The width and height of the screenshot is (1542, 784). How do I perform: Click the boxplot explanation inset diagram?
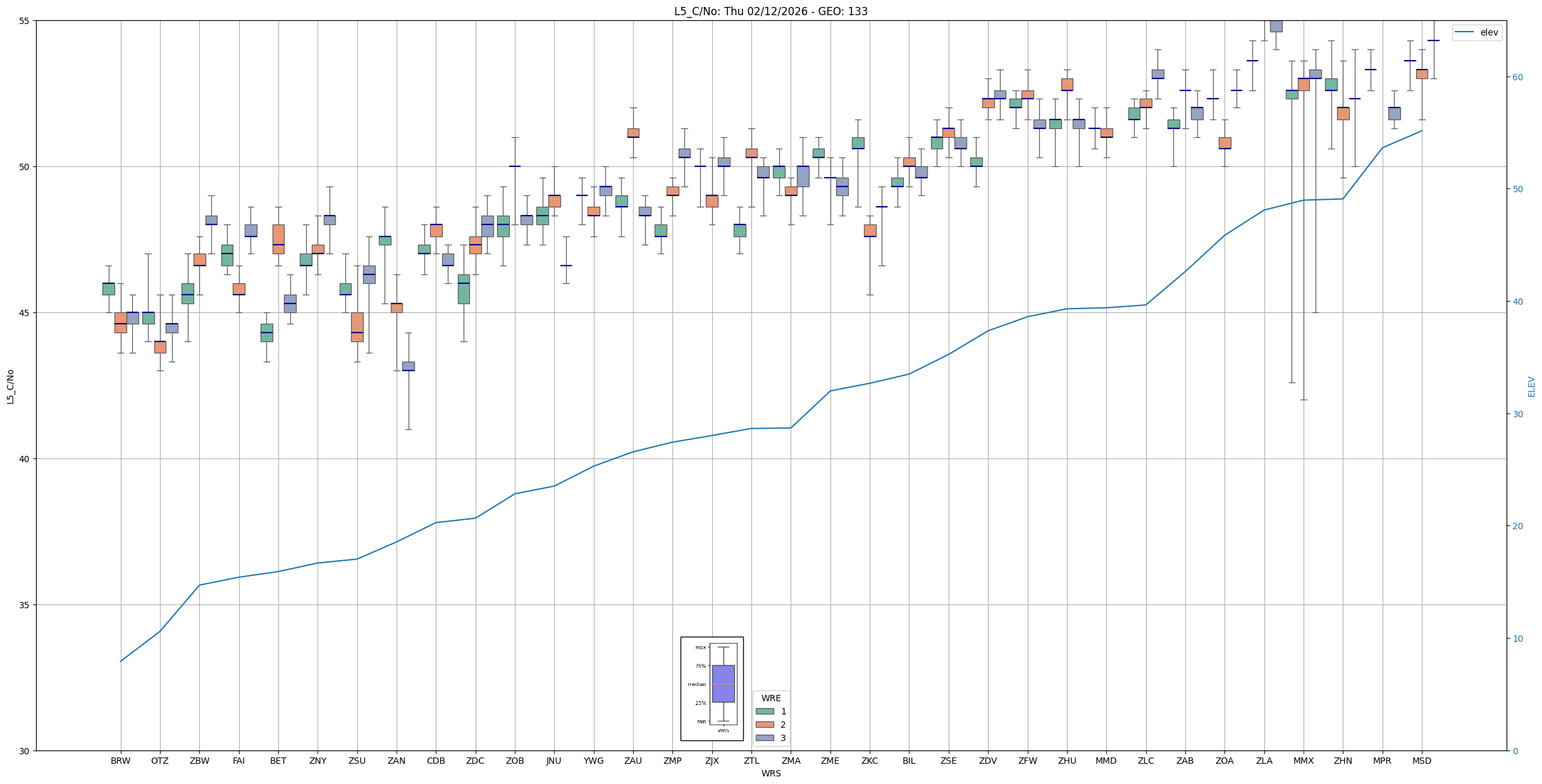point(712,688)
